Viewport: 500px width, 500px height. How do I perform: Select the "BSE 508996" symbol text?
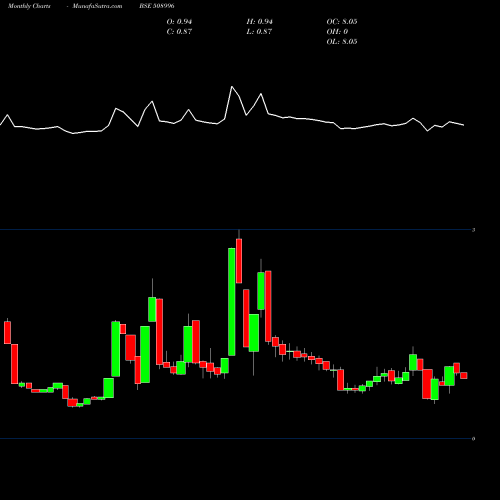tap(157, 6)
